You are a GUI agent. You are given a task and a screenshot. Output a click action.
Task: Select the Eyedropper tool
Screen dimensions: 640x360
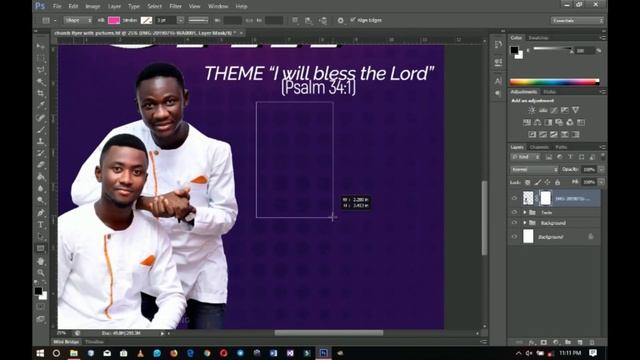[40, 105]
